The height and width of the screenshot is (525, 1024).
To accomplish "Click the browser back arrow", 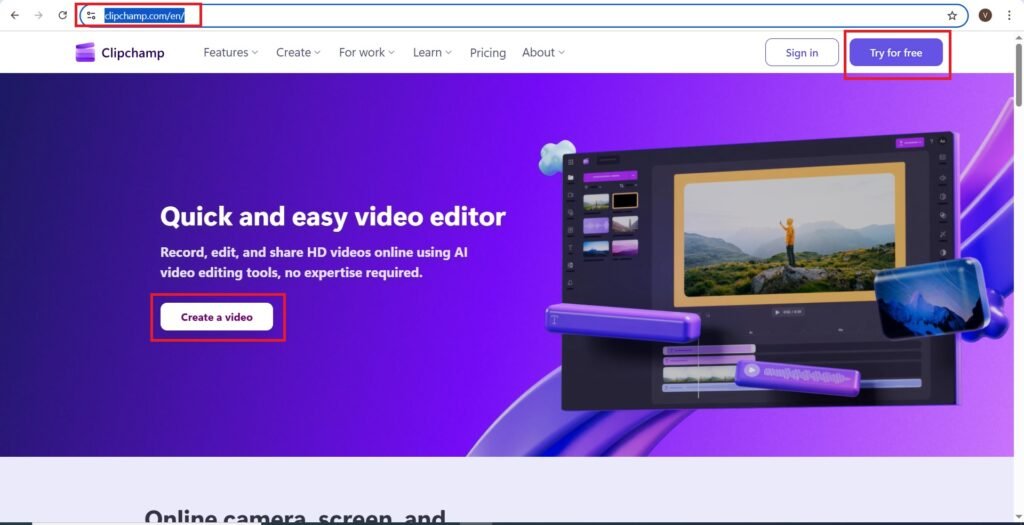I will click(x=14, y=15).
